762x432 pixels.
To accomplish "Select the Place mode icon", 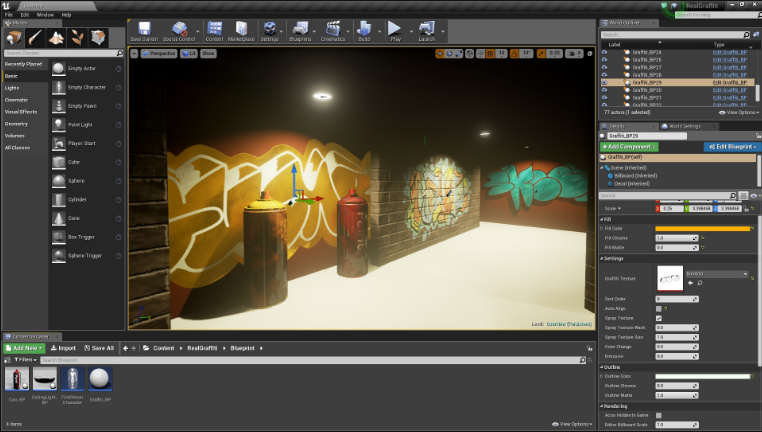I will pos(14,37).
